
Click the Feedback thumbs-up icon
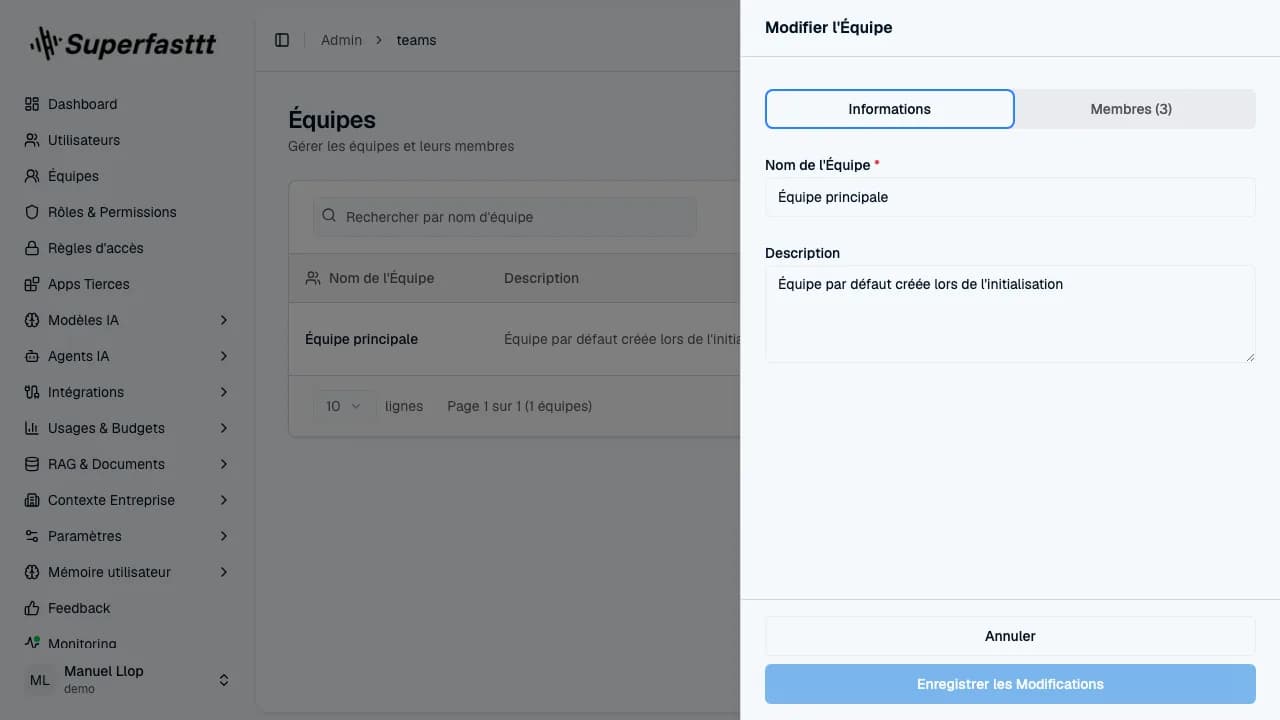point(32,608)
